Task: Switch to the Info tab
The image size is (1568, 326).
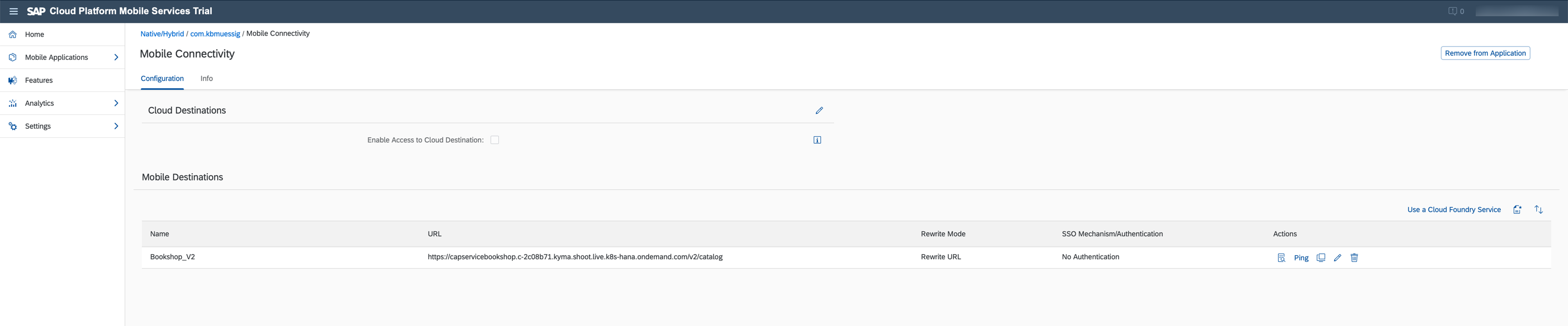Action: tap(206, 79)
